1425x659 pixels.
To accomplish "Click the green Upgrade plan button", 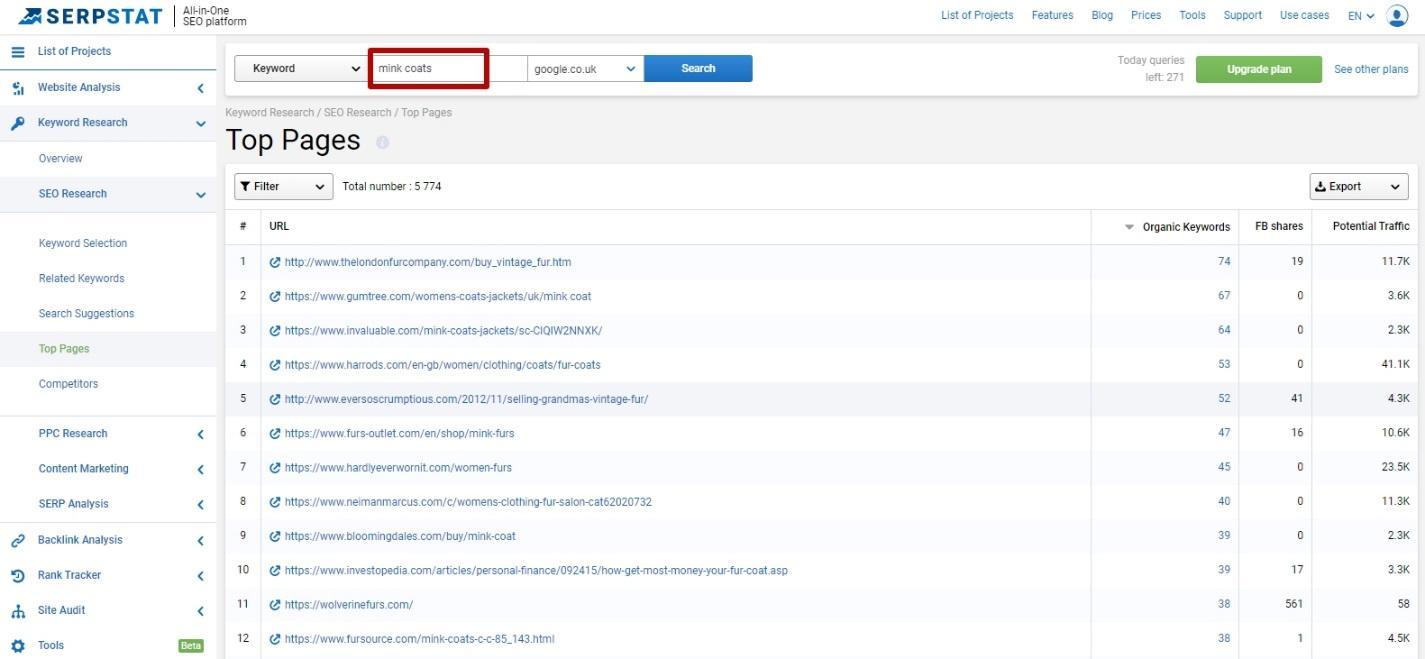I will click(1259, 69).
